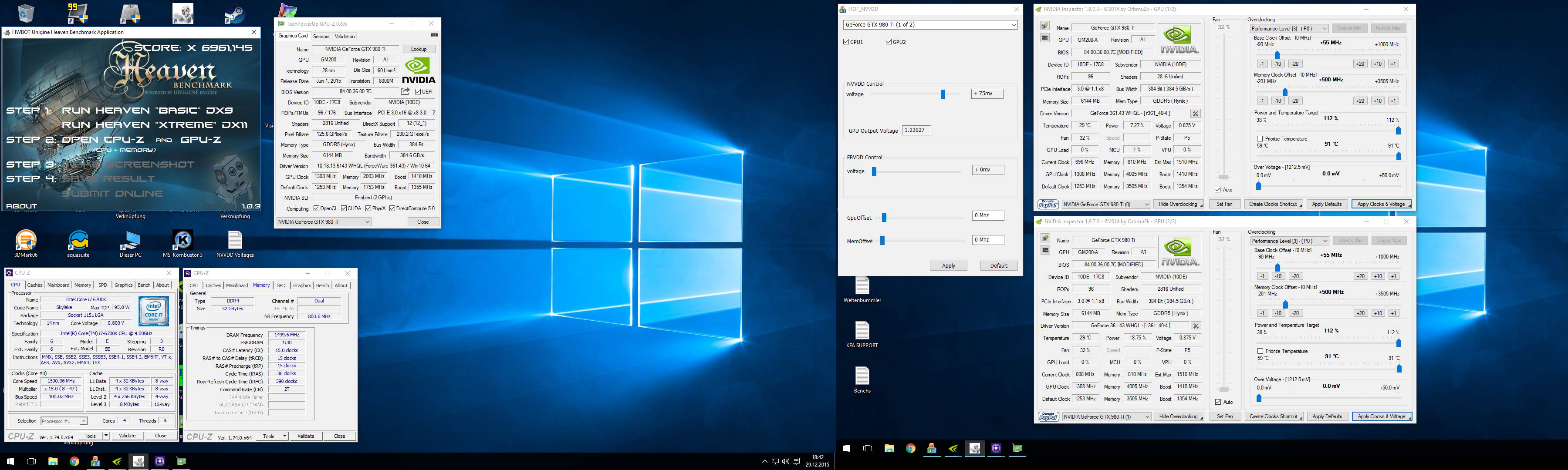Toggle CUDA checkbox in GPU-Z
1568x470 pixels.
pos(344,208)
